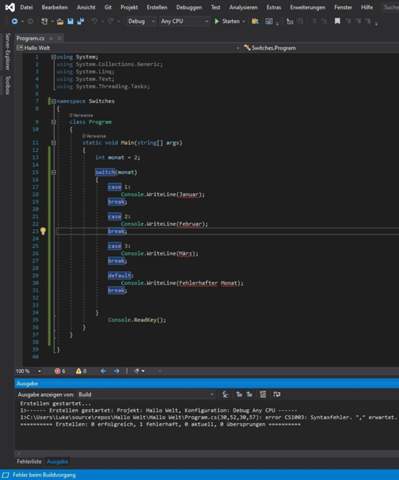This screenshot has height=480, width=399.
Task: Click the navigate backward toolbar icon
Action: tap(15, 21)
